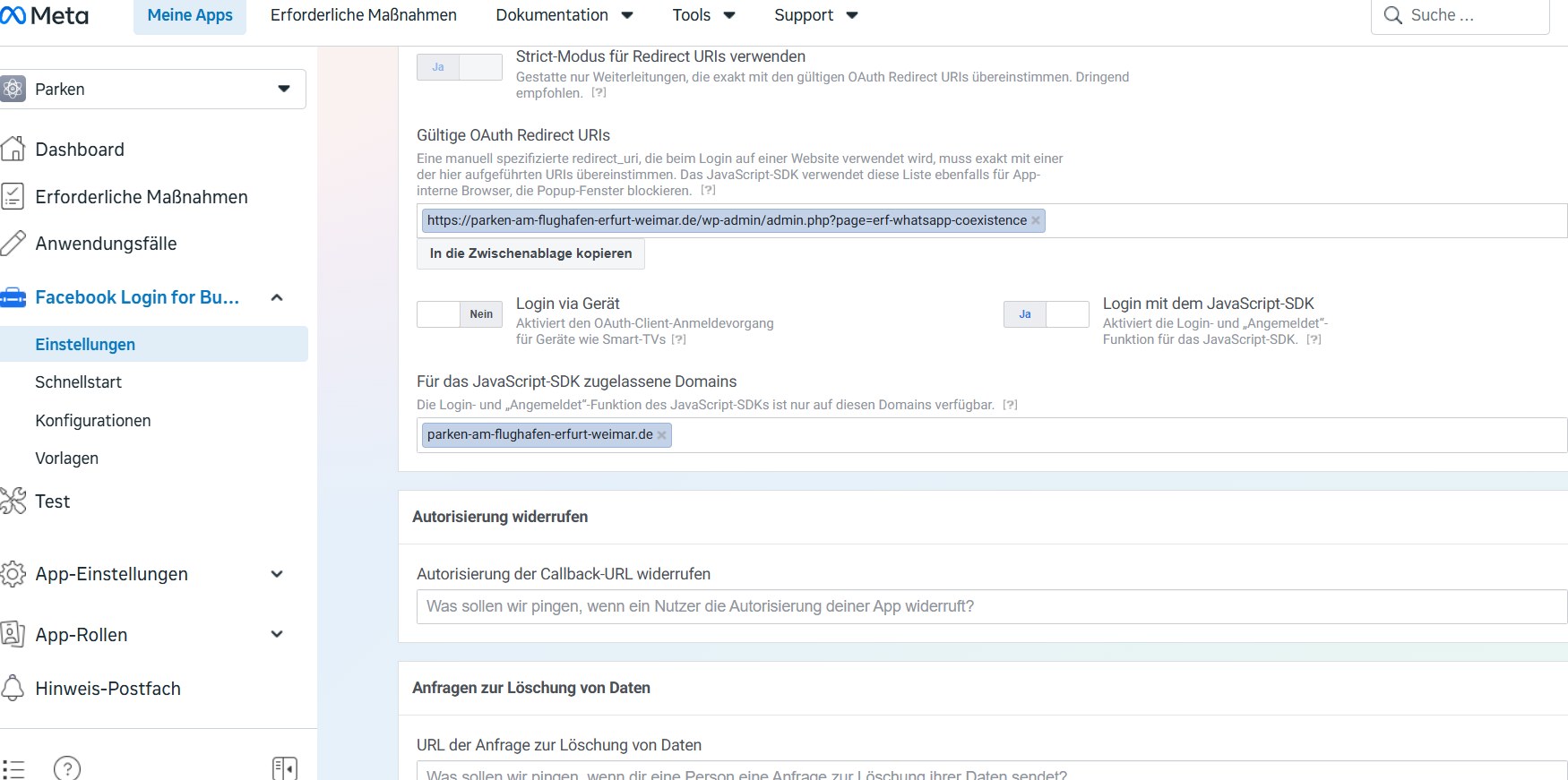Click help [?] next to Strict-Modus description
This screenshot has height=780, width=1568.
(x=599, y=92)
